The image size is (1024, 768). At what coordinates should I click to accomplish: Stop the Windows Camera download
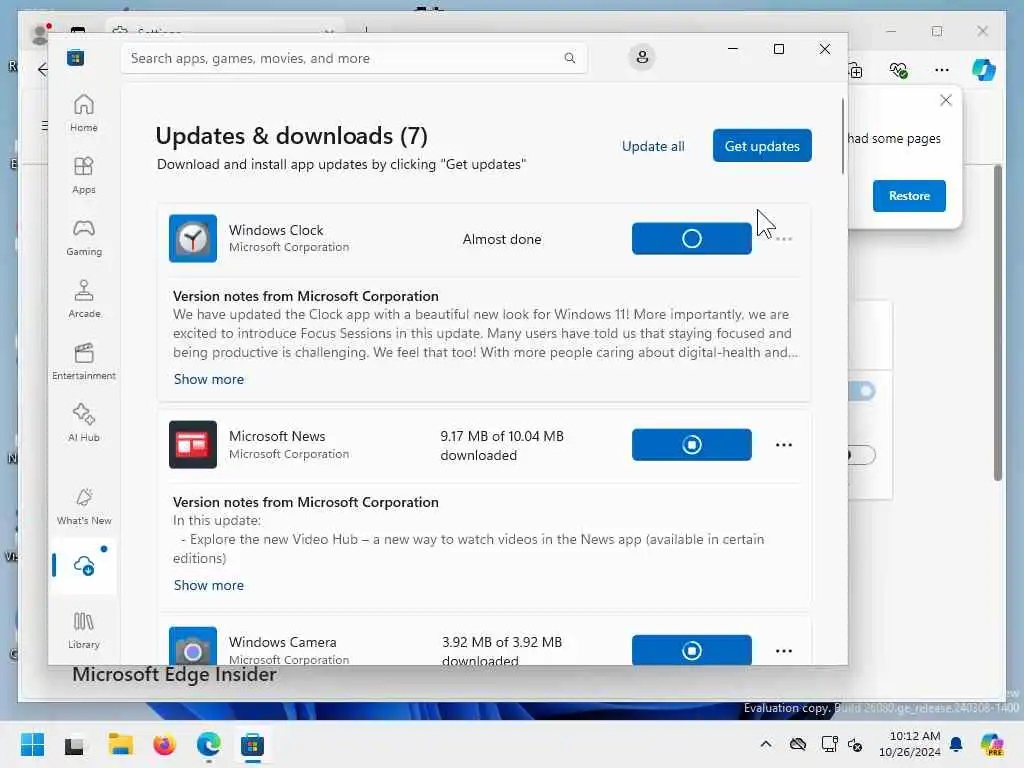coord(692,650)
